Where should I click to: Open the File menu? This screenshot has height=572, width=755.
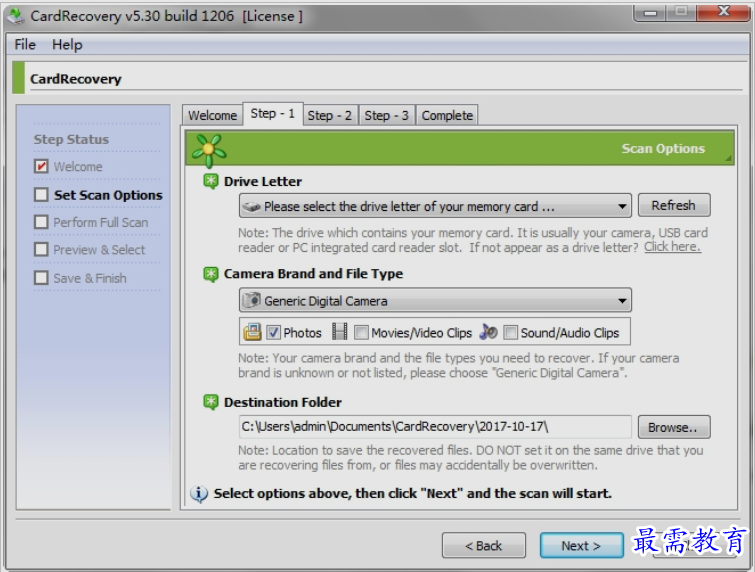(25, 44)
